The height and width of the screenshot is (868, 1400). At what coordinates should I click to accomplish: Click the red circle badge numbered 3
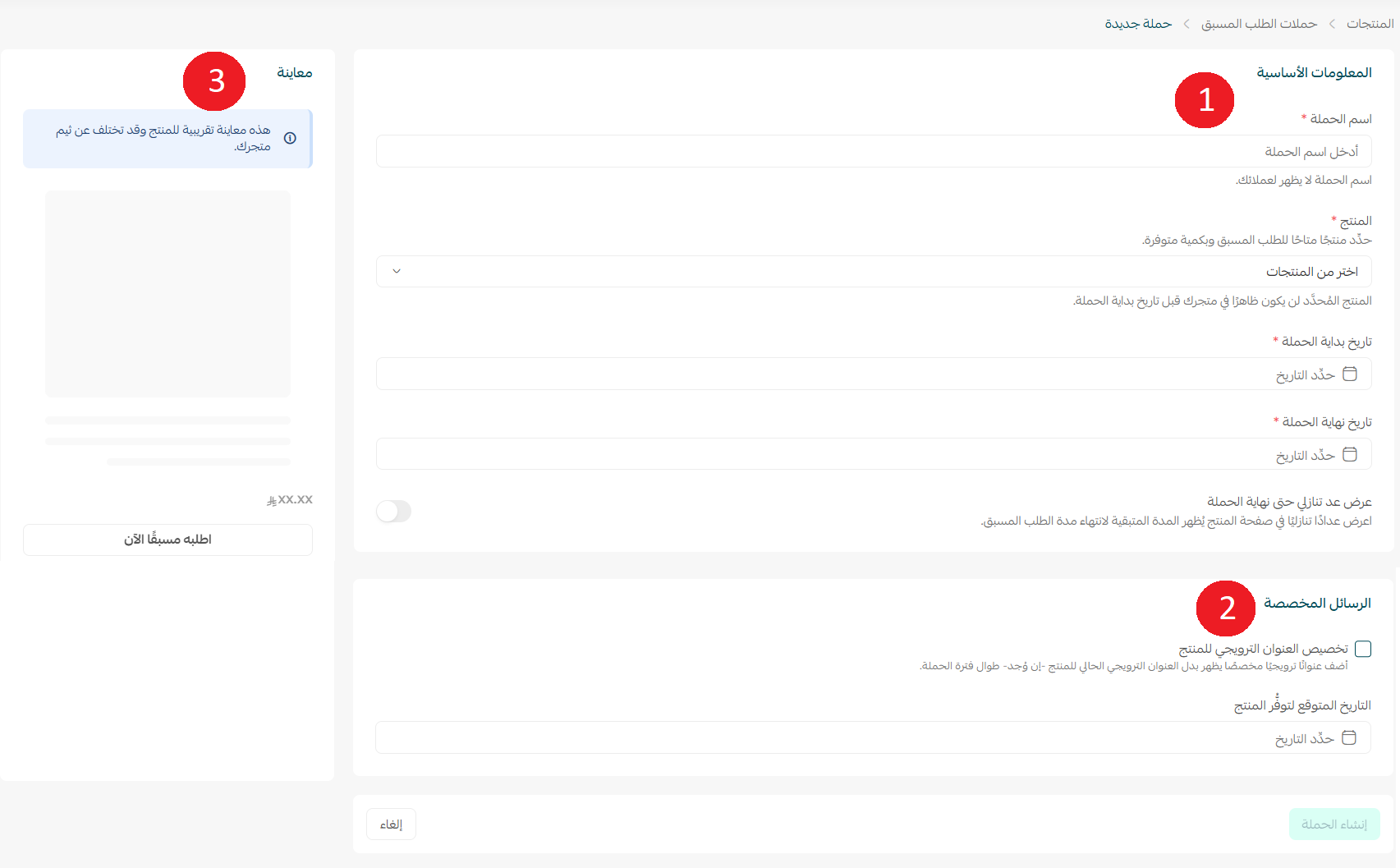click(x=214, y=81)
